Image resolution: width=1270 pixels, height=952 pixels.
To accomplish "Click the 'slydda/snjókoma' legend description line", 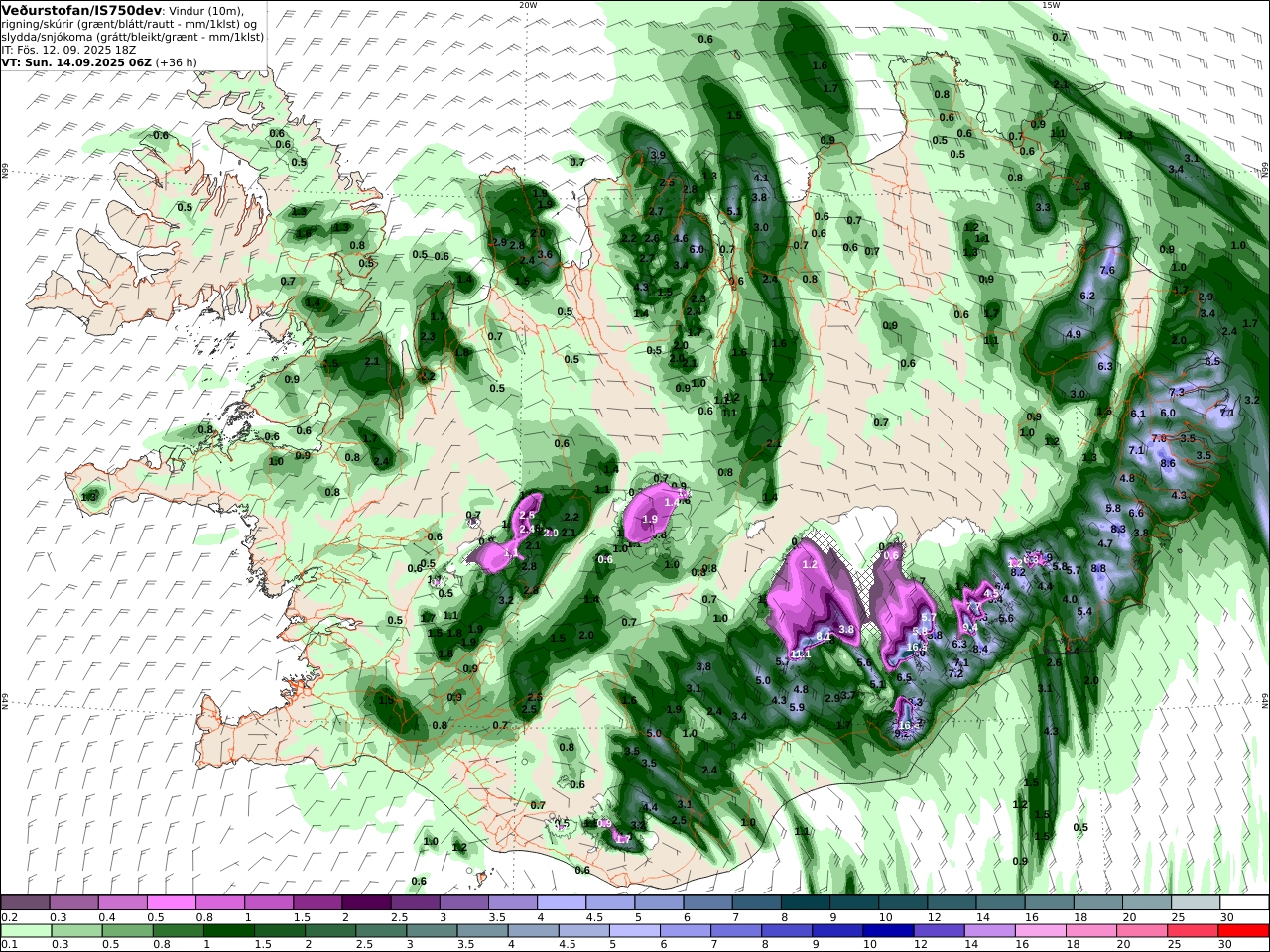I will coord(133,36).
